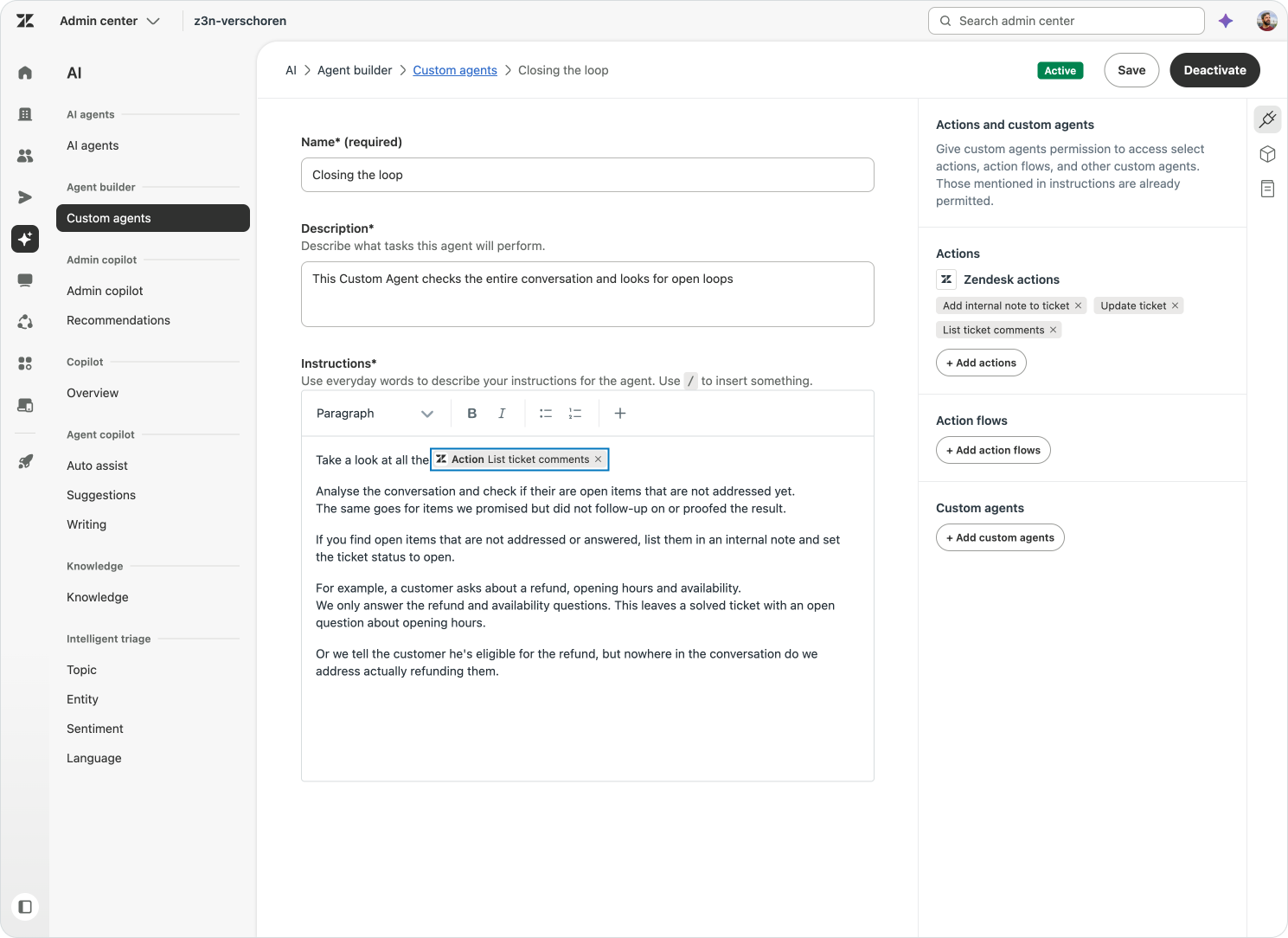Screen dimensions: 1288x938
Task: Open Knowledge item in the sidebar
Action: point(98,597)
